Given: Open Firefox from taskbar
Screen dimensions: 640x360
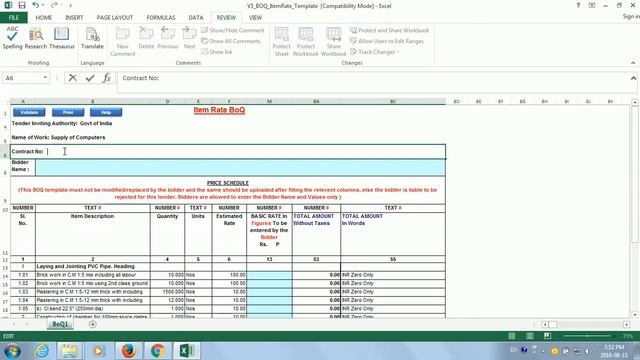Looking at the screenshot, I should (x=128, y=351).
